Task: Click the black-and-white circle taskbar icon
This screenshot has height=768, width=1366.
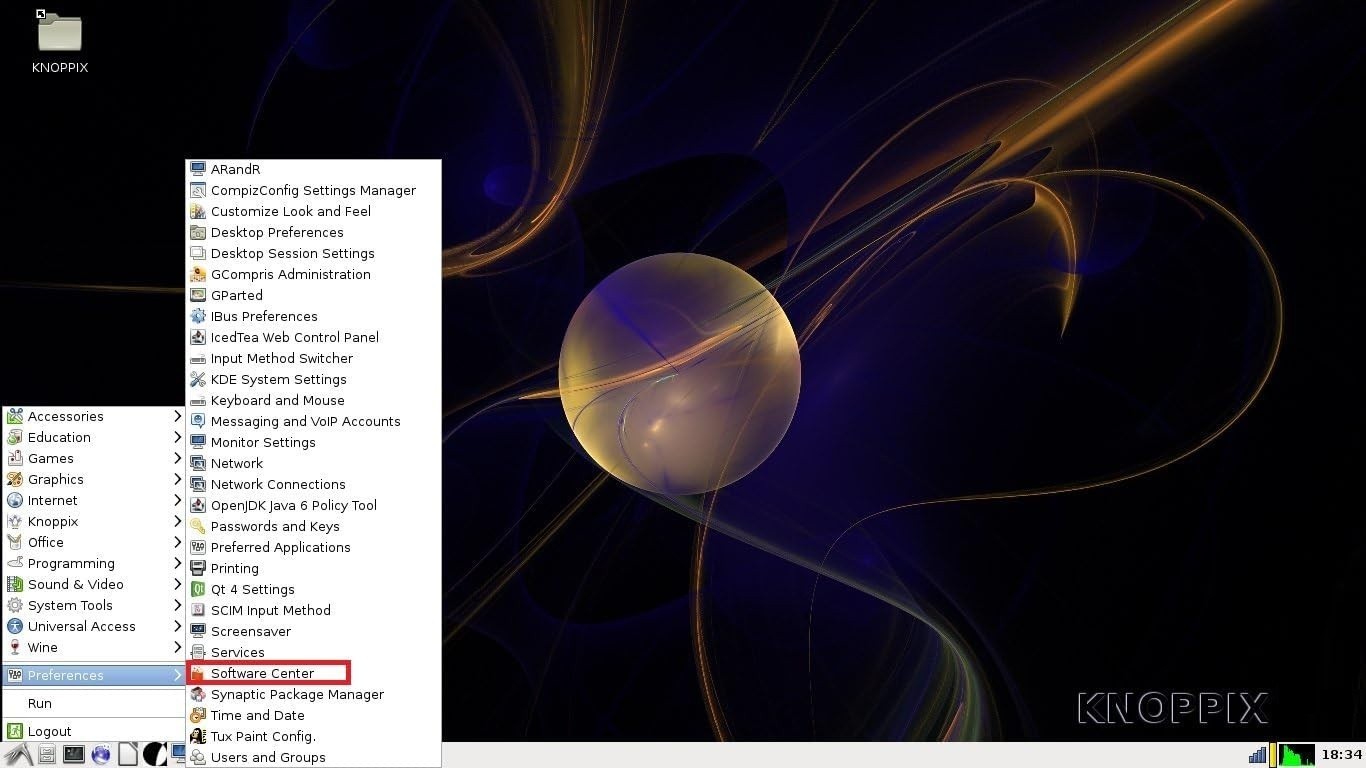Action: (x=155, y=755)
